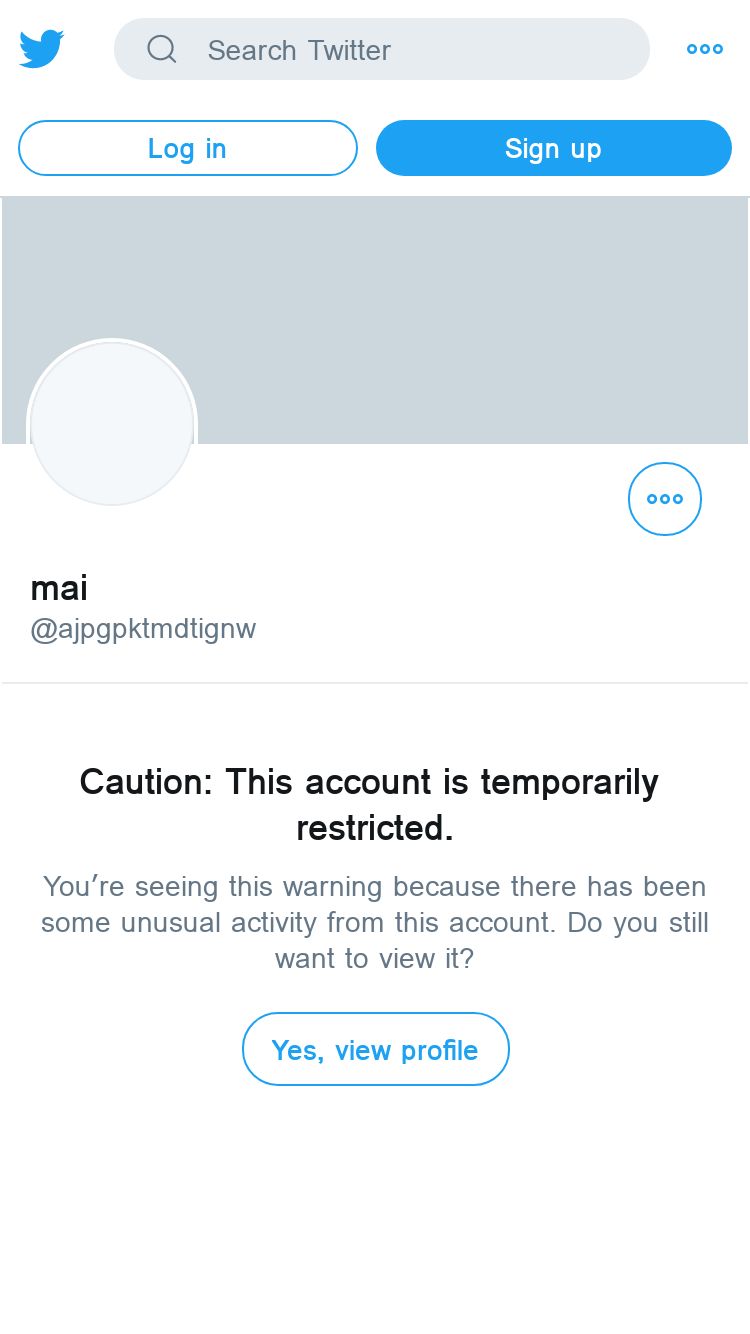This screenshot has height=1334, width=750.
Task: Open the empty circular profile avatar
Action: tap(112, 424)
